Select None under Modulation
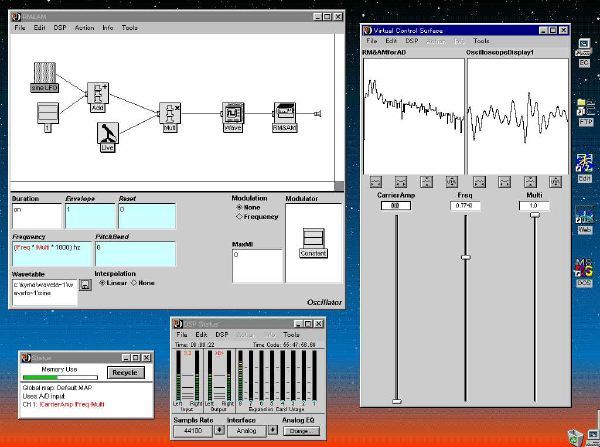Viewport: 600px width, 447px height. coord(240,207)
